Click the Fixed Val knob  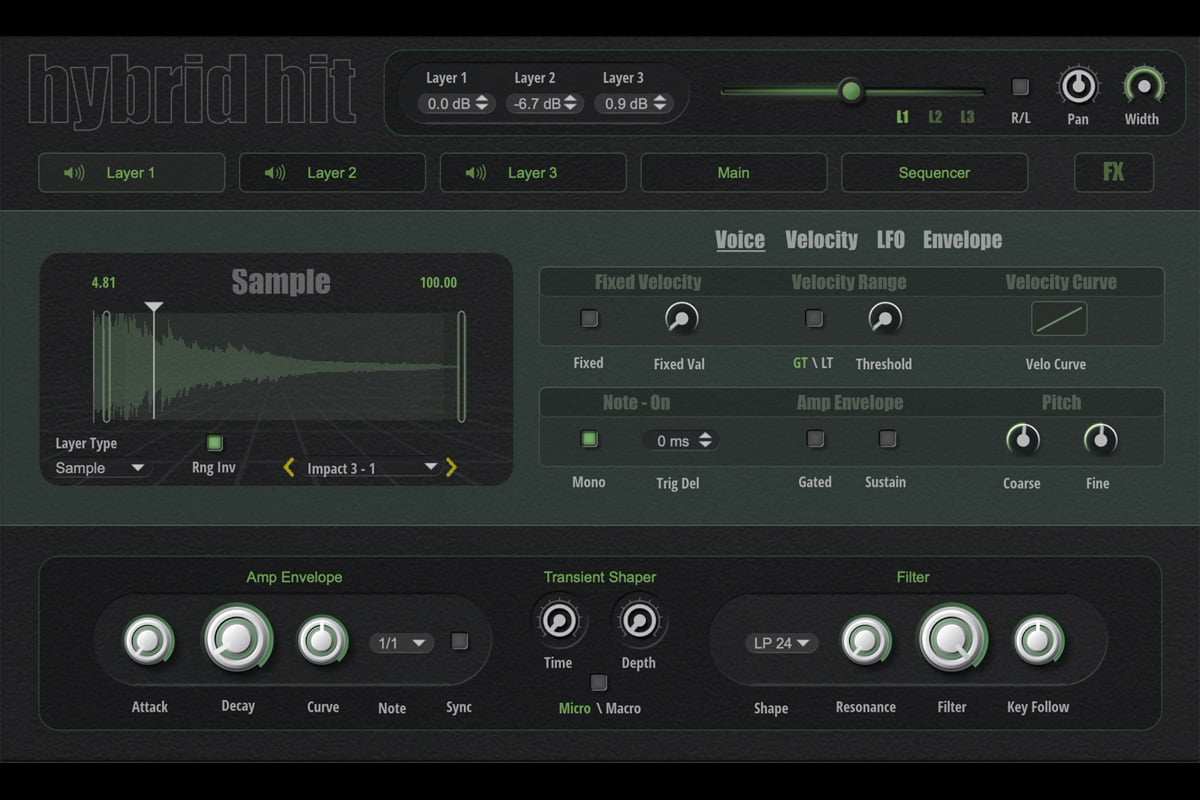[681, 319]
